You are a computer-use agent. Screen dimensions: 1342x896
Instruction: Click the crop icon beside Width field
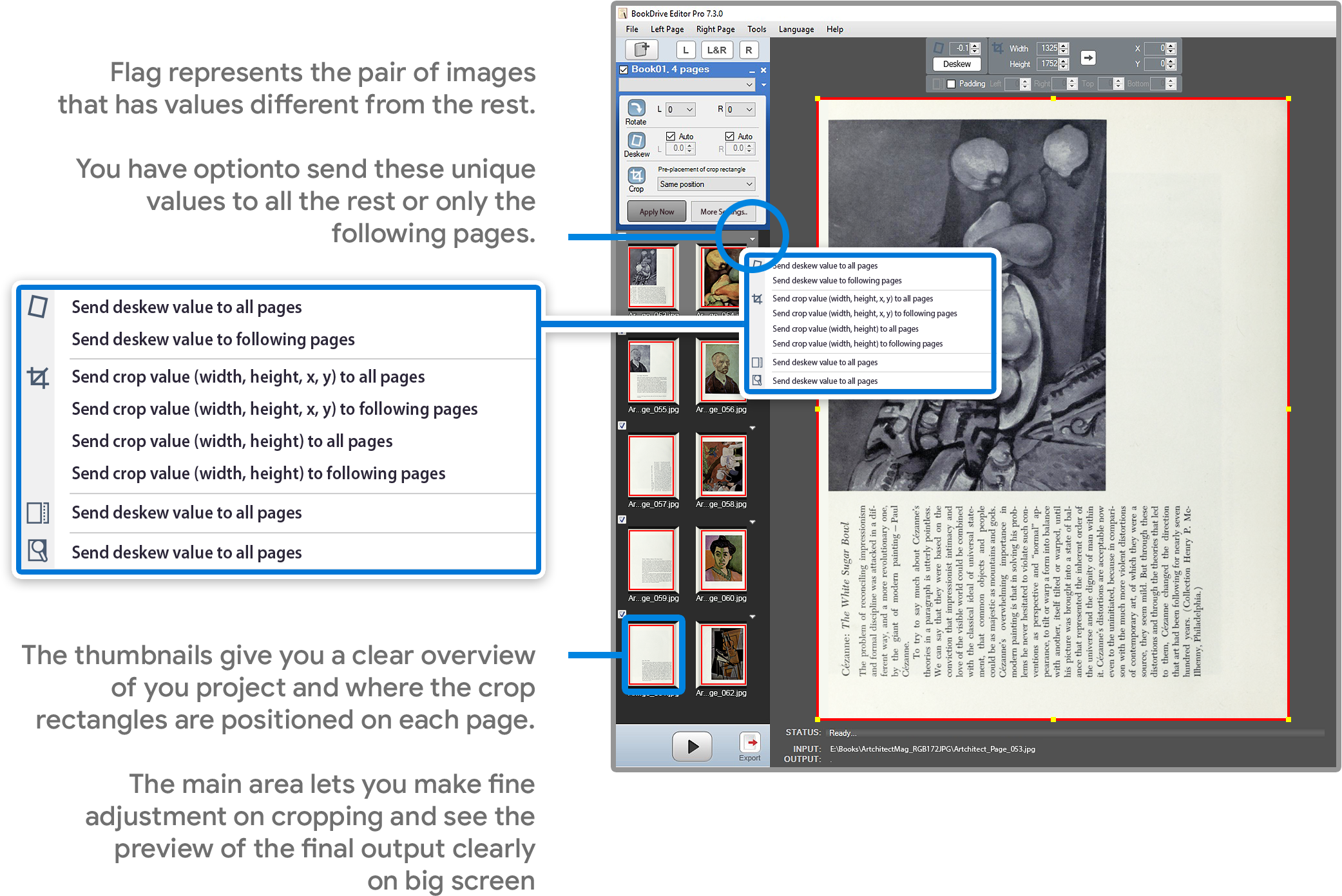coord(998,48)
